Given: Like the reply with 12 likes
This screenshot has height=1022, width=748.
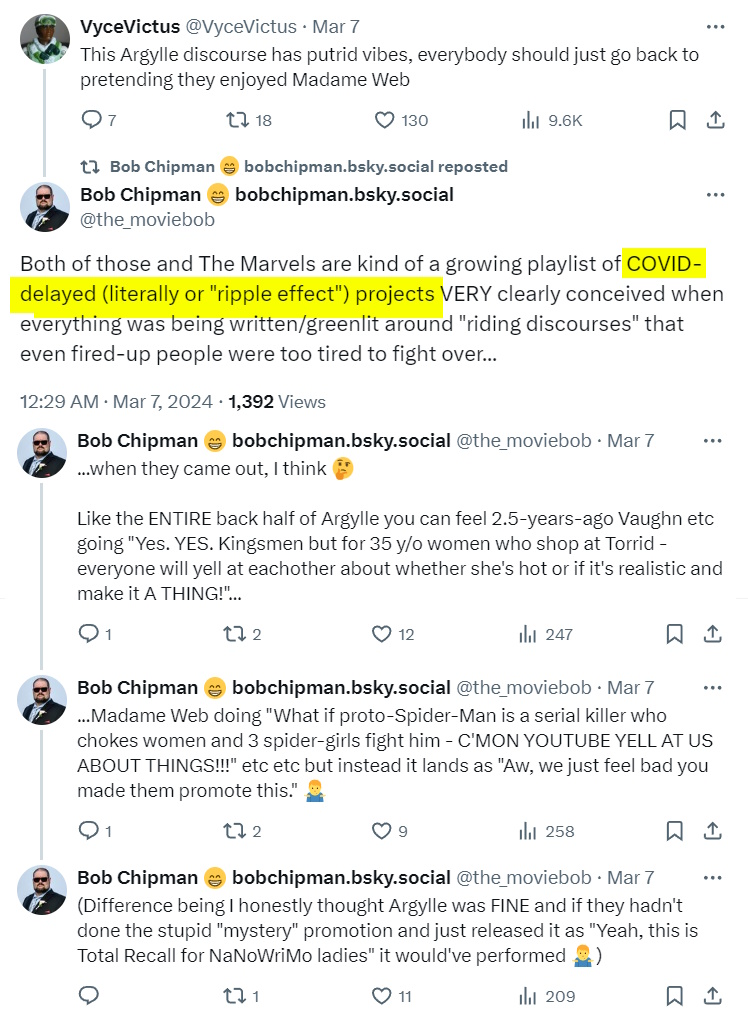Looking at the screenshot, I should (382, 633).
